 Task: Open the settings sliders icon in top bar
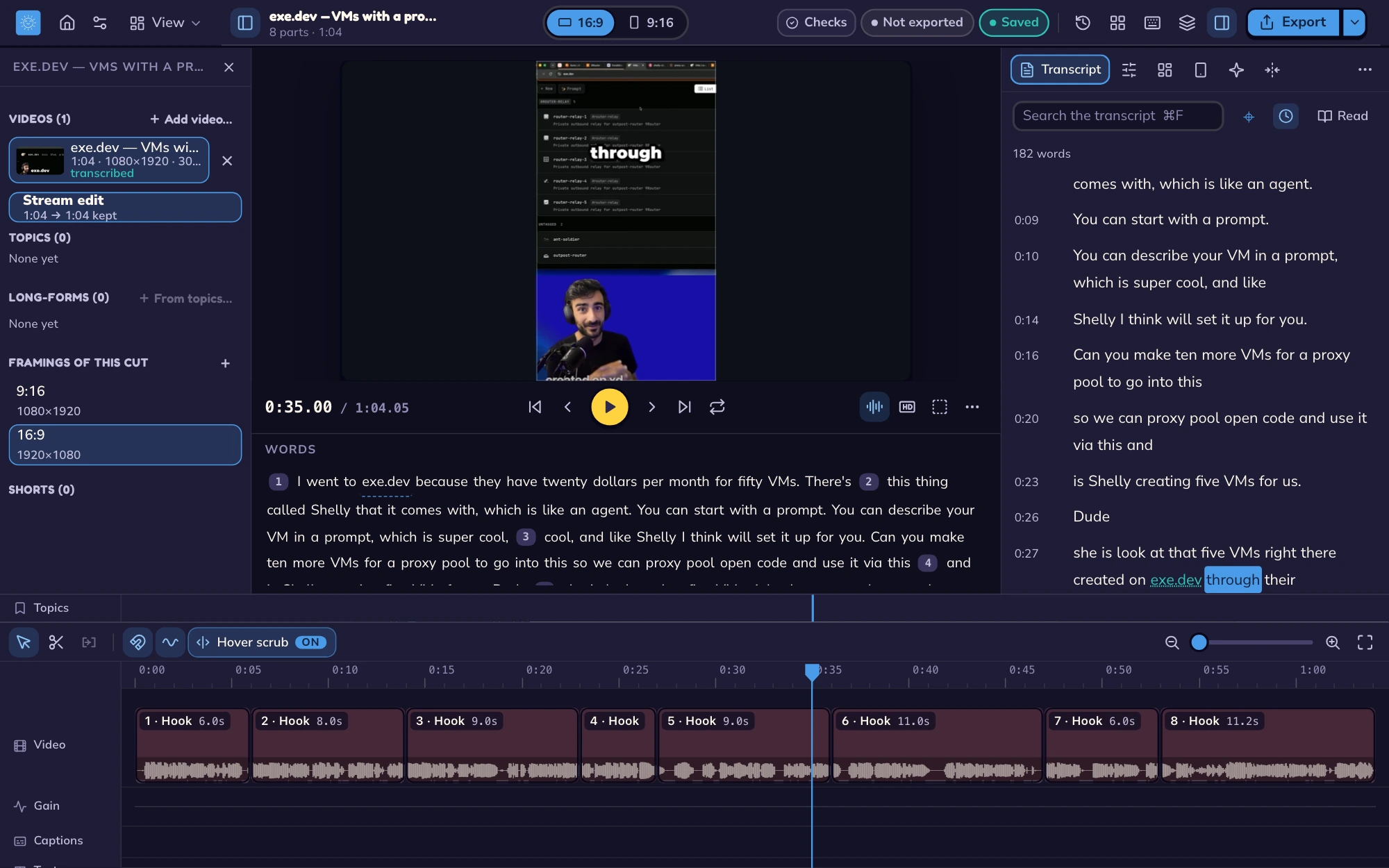(x=100, y=22)
